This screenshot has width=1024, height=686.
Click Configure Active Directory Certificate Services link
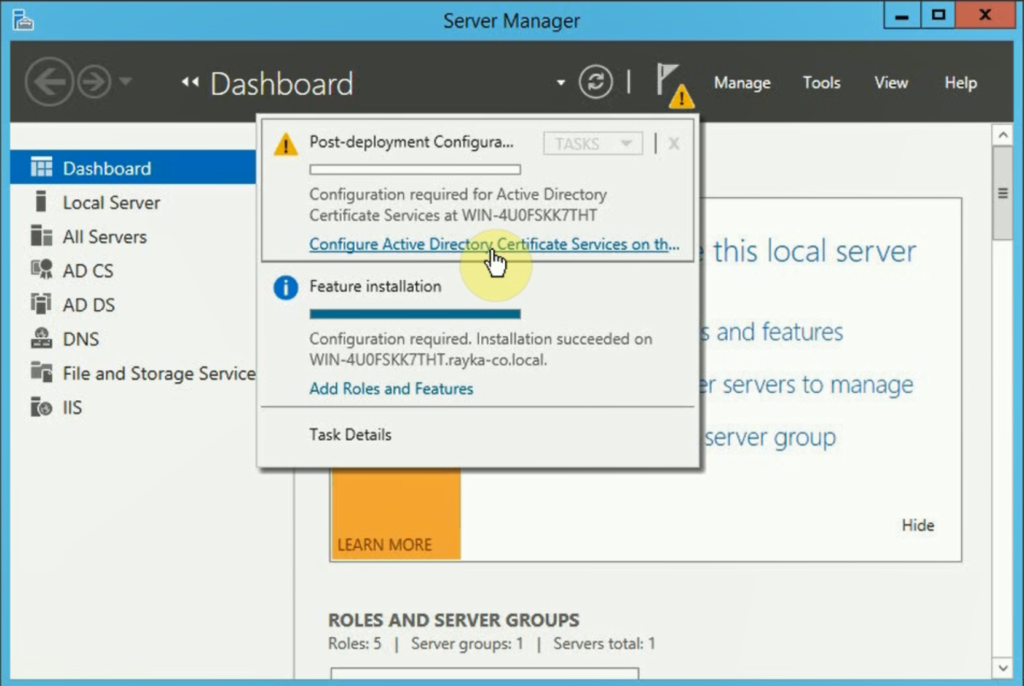(494, 244)
